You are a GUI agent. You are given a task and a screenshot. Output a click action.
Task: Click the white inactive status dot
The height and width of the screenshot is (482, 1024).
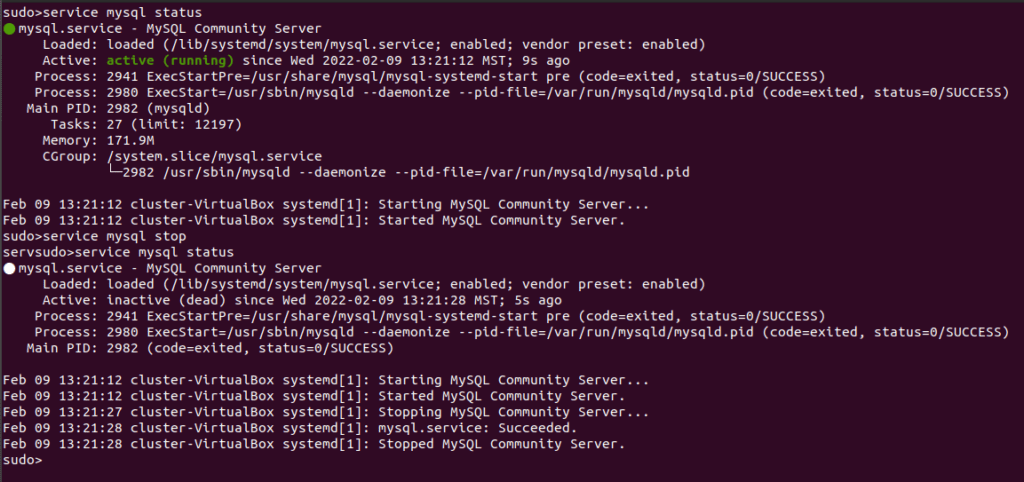coord(9,268)
